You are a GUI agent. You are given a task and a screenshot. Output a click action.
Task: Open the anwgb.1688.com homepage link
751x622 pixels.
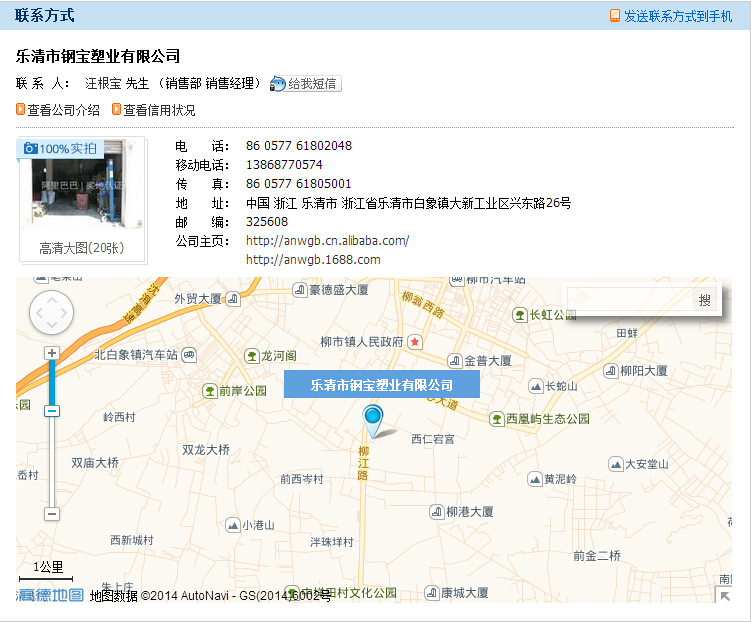tap(313, 260)
